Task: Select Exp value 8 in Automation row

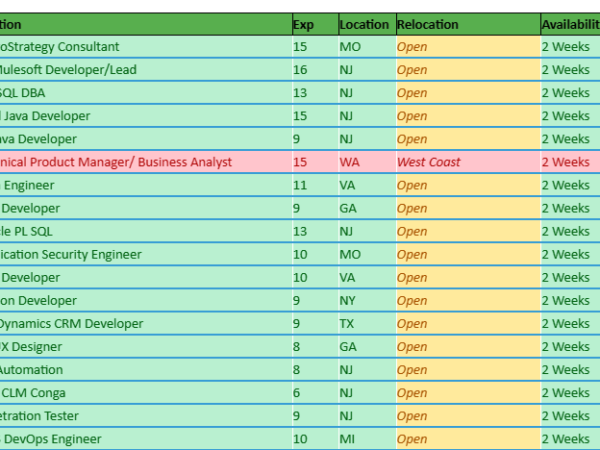Action: [315, 370]
